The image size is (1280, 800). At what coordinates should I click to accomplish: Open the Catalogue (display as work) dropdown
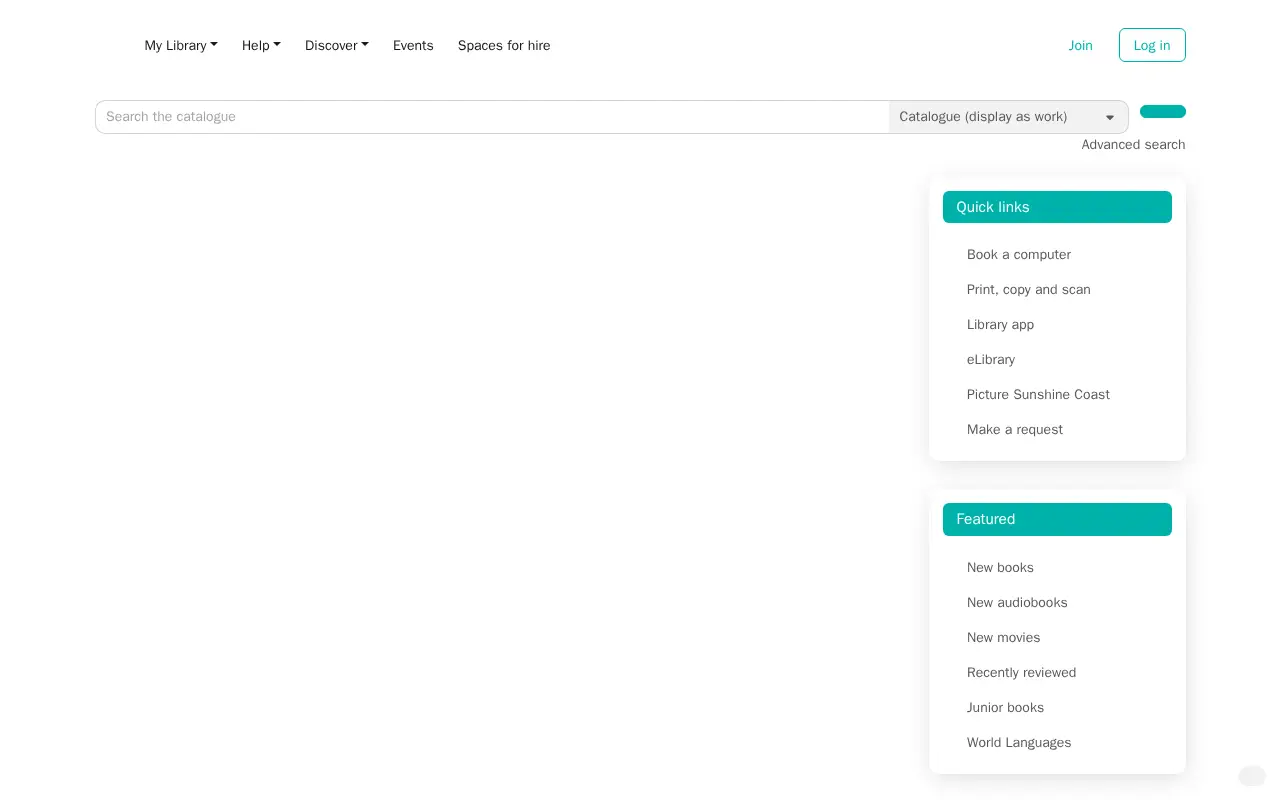click(x=1009, y=117)
